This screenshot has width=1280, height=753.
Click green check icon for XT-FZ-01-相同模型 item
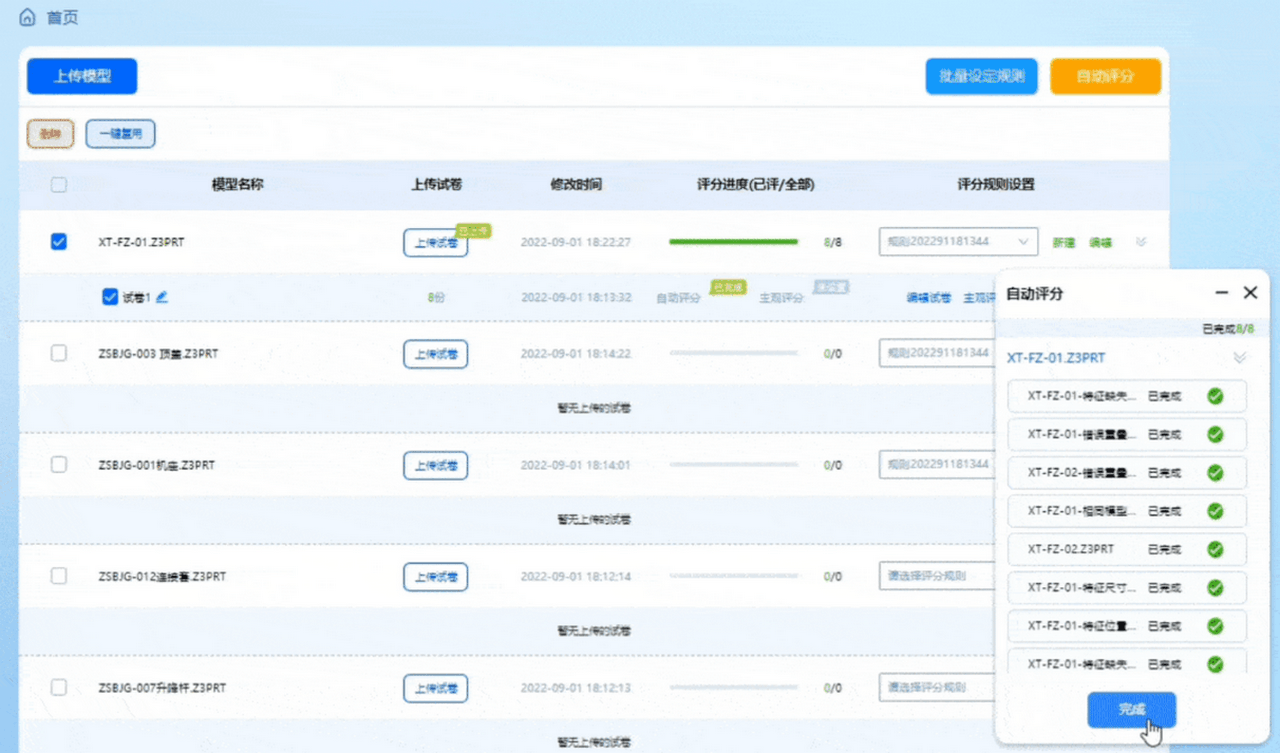(x=1215, y=510)
